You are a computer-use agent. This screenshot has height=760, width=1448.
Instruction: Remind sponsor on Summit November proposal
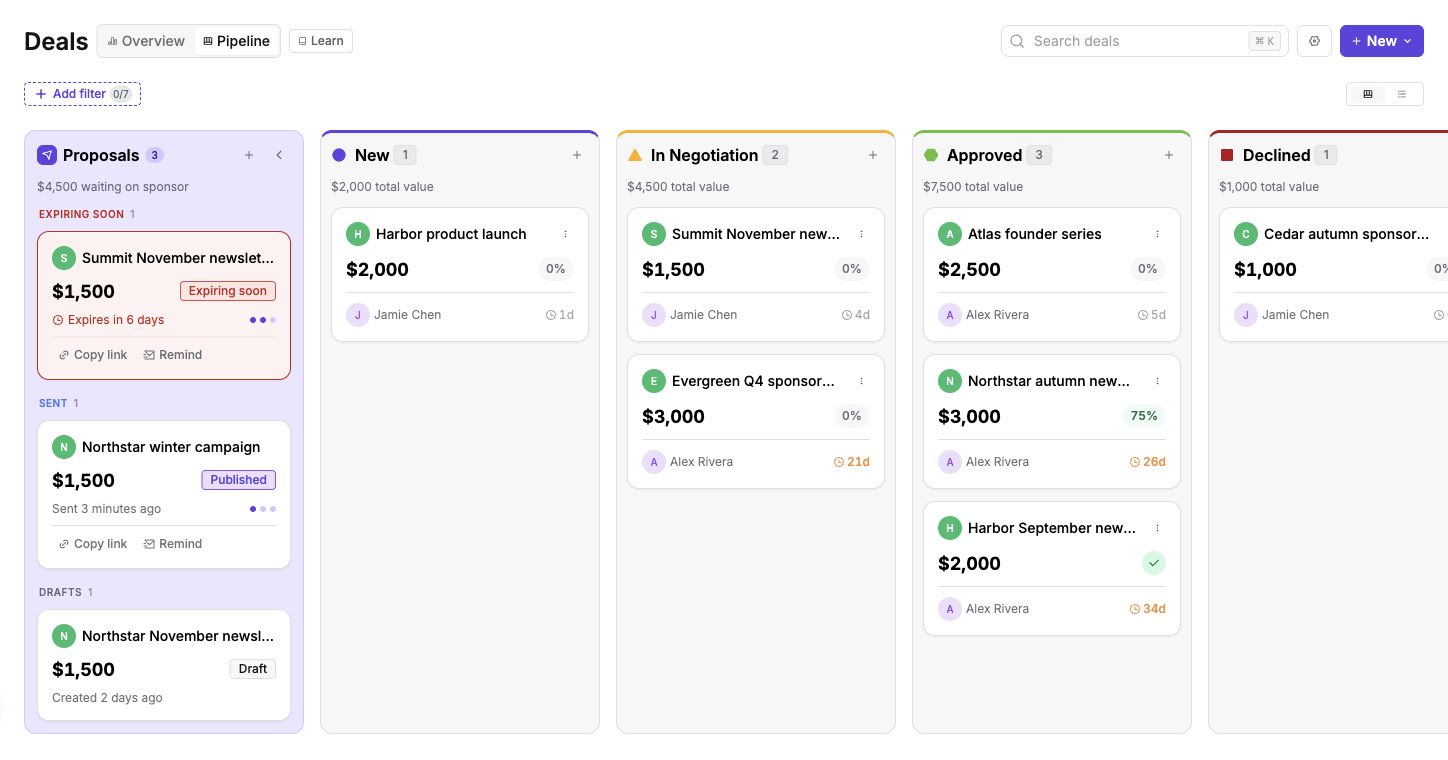173,355
